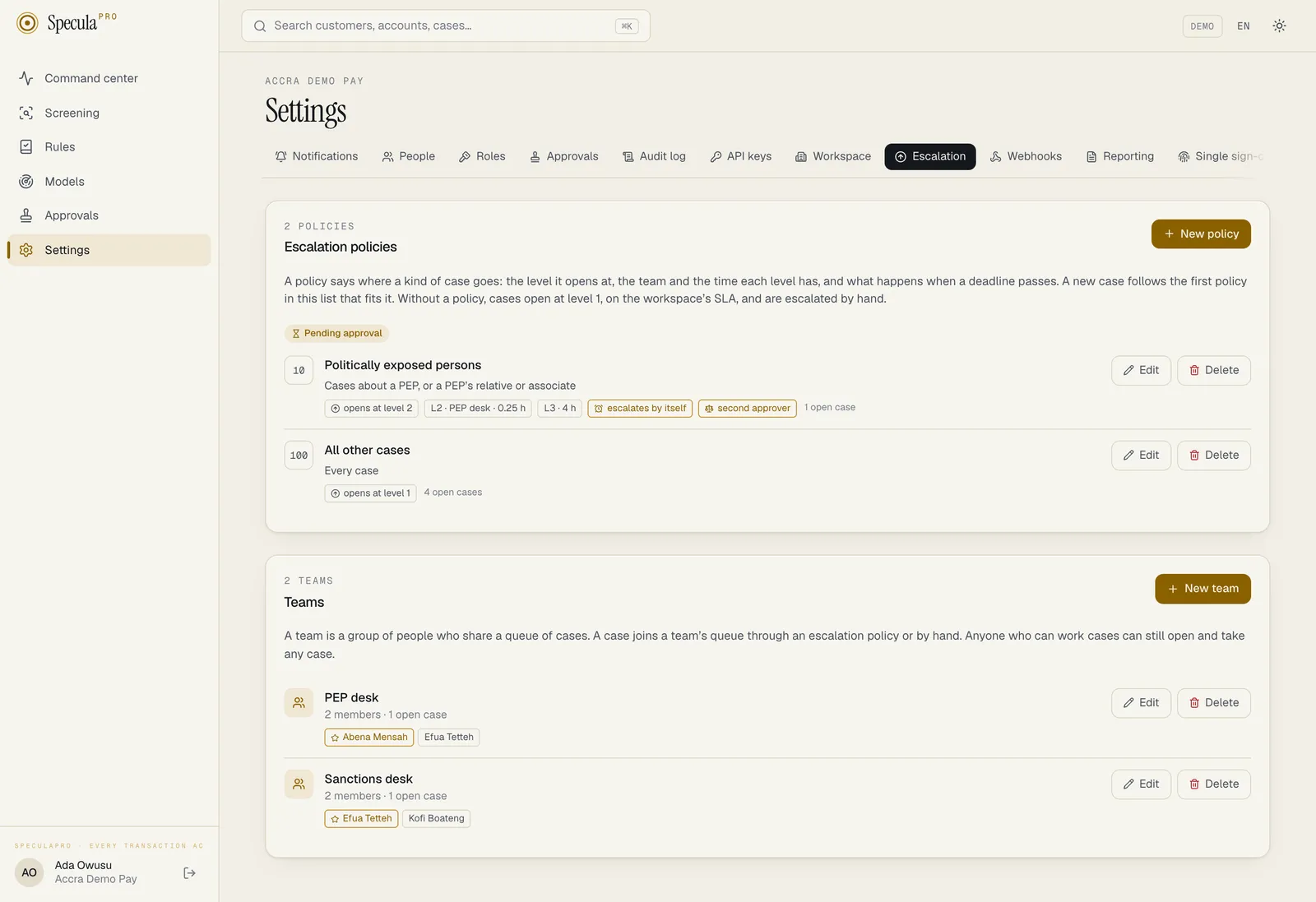Toggle the light/dark theme sun icon
Viewport: 1316px width, 902px height.
1279,26
